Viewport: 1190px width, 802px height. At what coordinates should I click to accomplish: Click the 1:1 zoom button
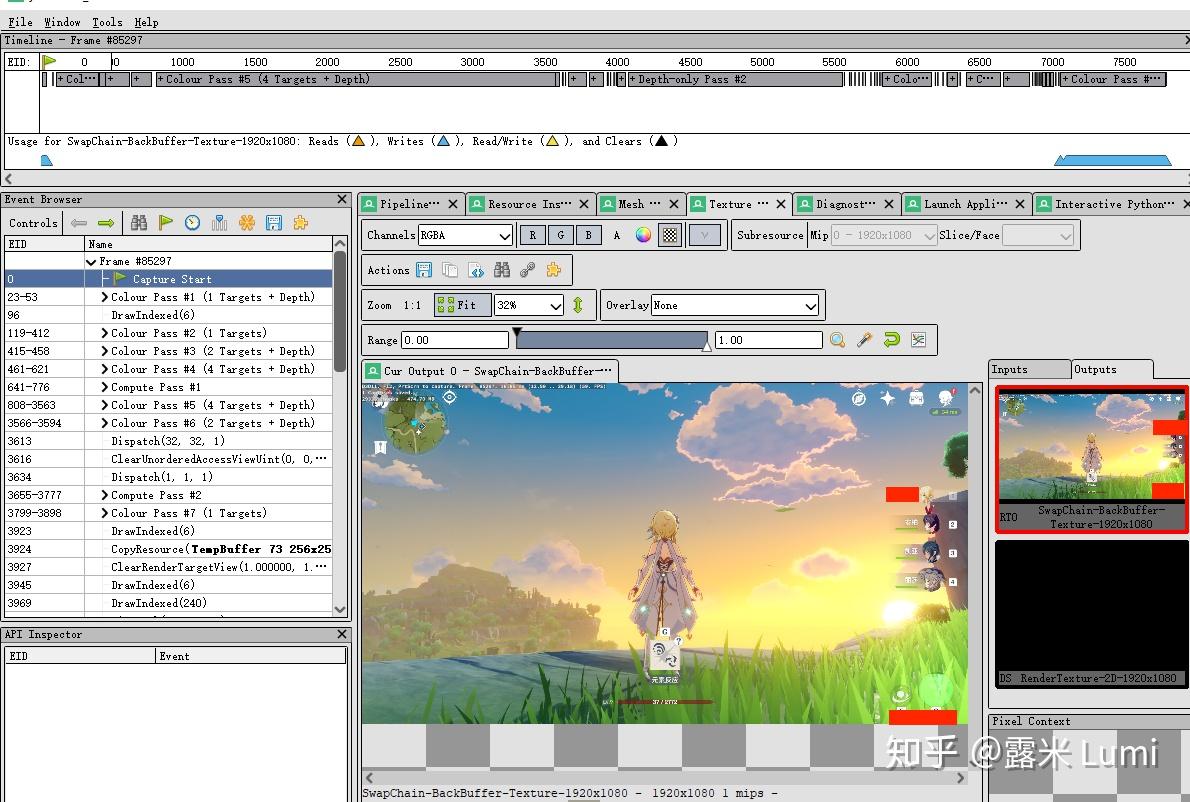tap(414, 305)
